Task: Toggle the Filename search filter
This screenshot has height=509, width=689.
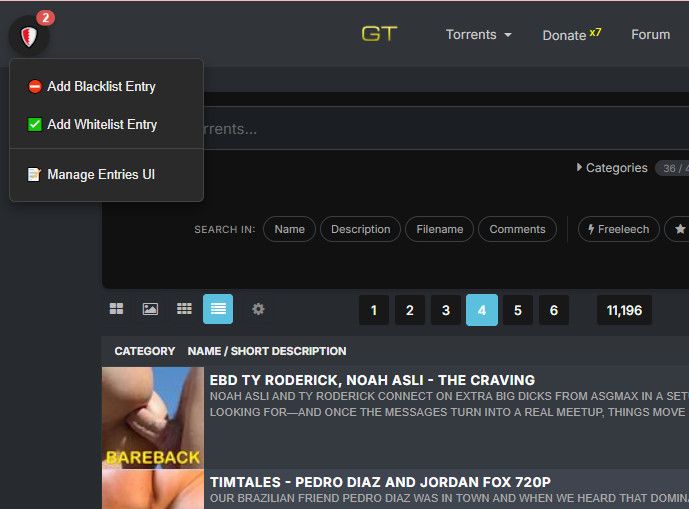Action: pos(439,229)
